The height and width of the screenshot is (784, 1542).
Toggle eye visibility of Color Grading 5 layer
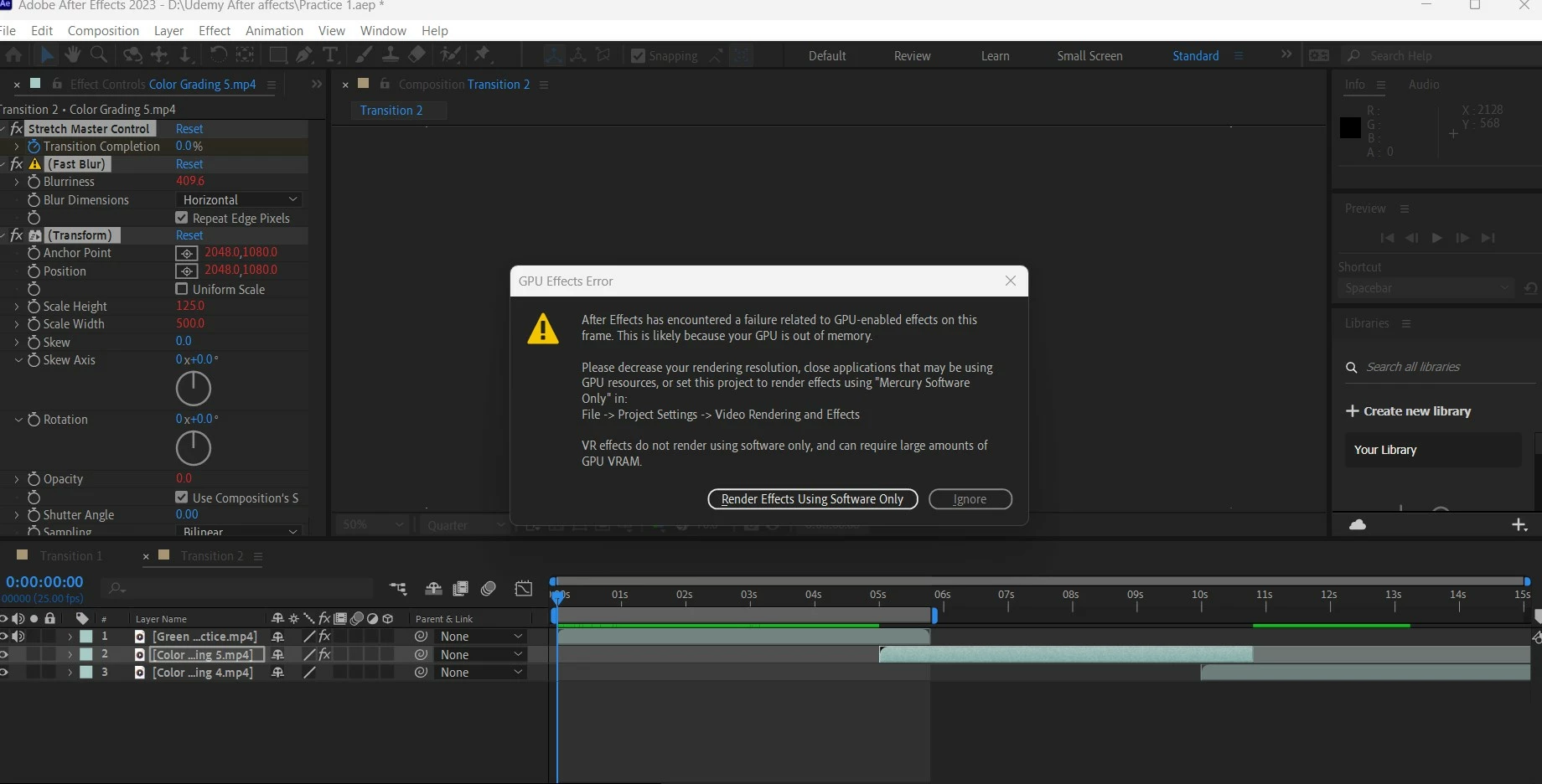(x=4, y=655)
